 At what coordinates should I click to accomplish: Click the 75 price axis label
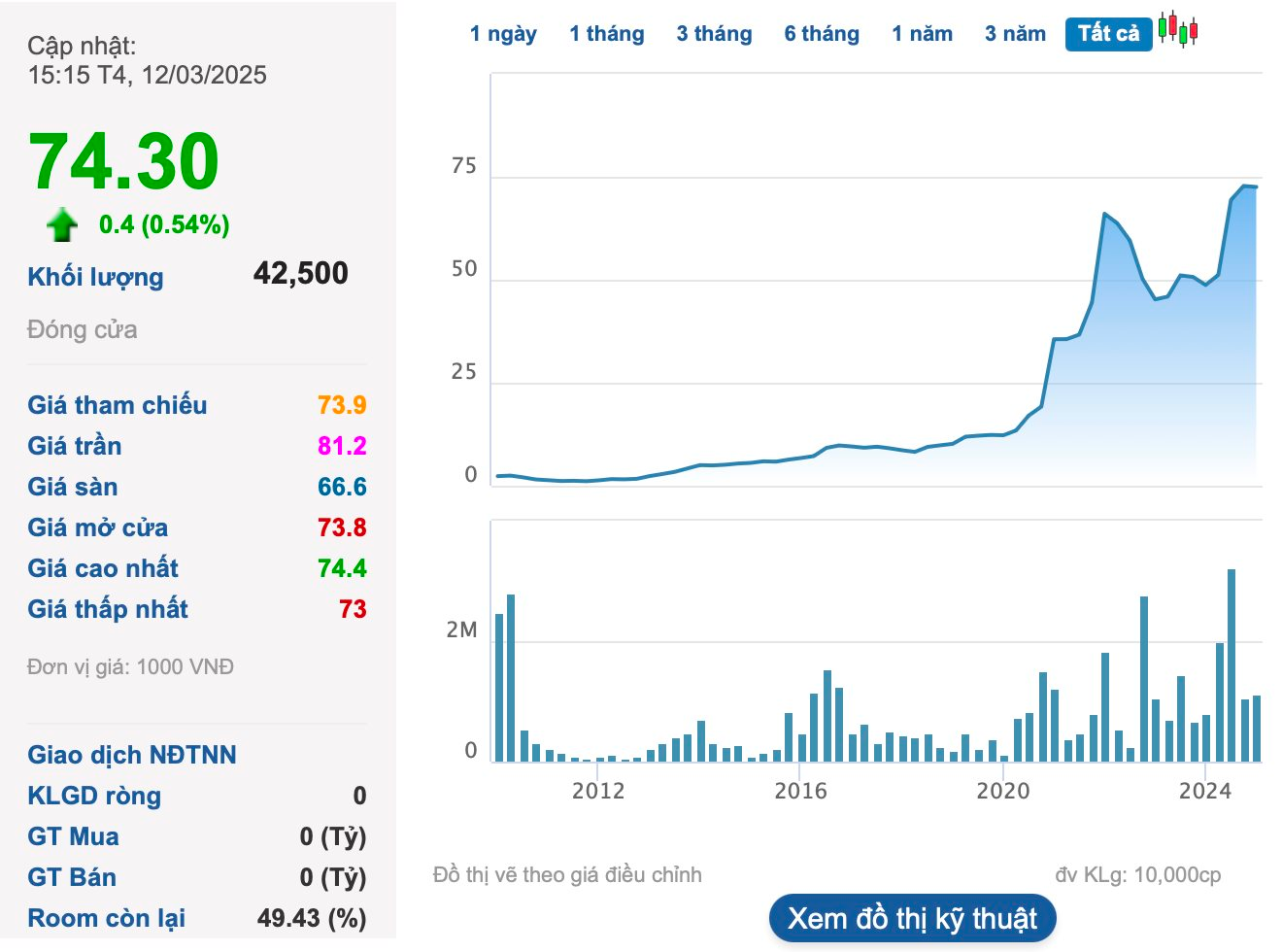pyautogui.click(x=464, y=166)
